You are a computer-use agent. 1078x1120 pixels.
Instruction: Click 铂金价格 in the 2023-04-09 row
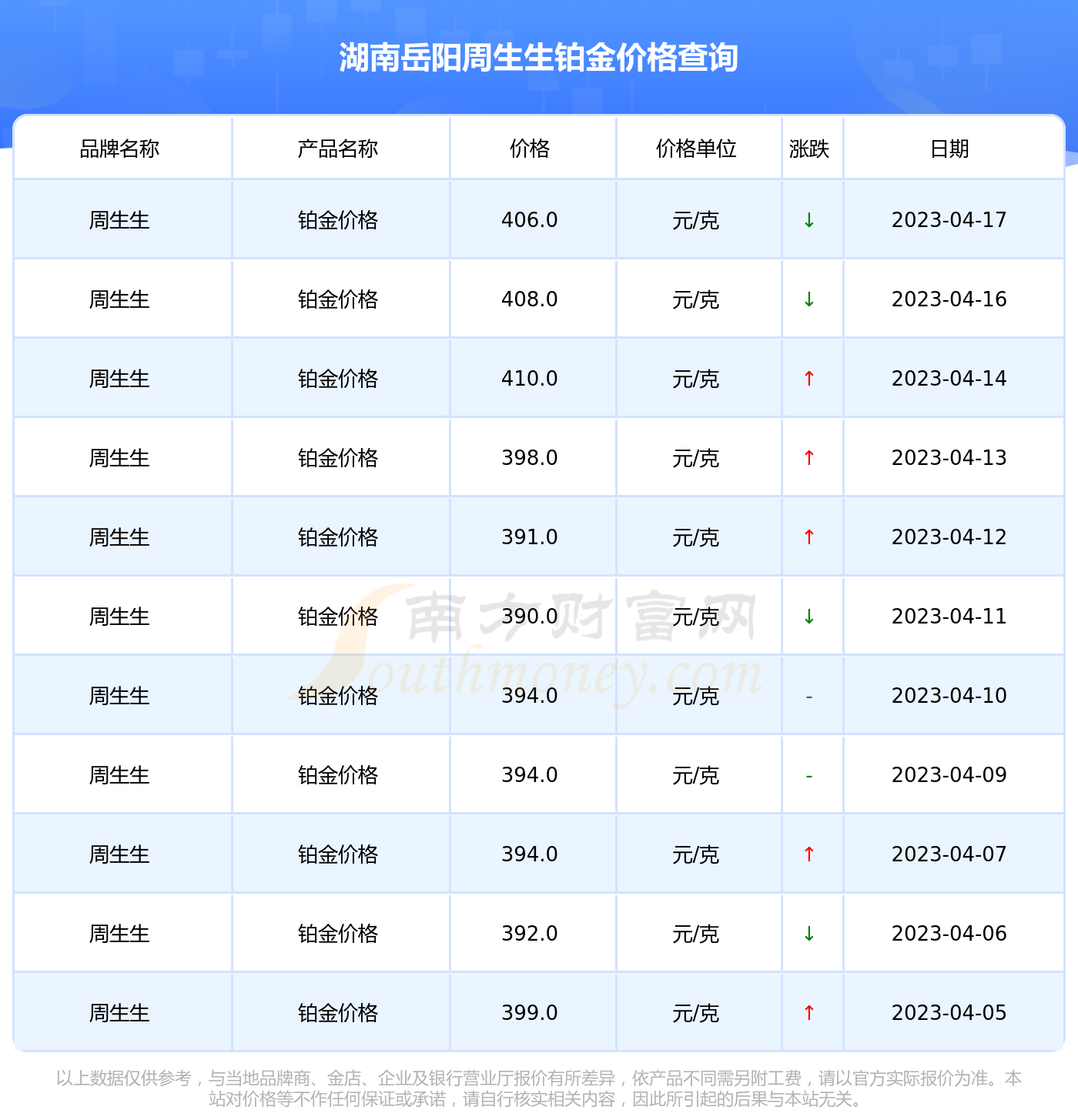338,775
